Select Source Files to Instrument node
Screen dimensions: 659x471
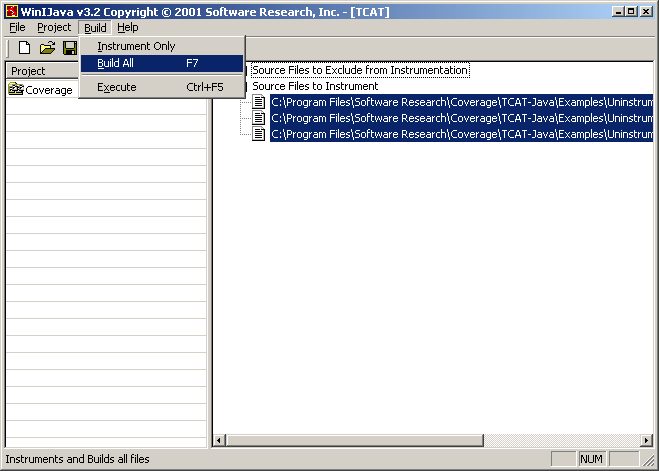click(315, 86)
